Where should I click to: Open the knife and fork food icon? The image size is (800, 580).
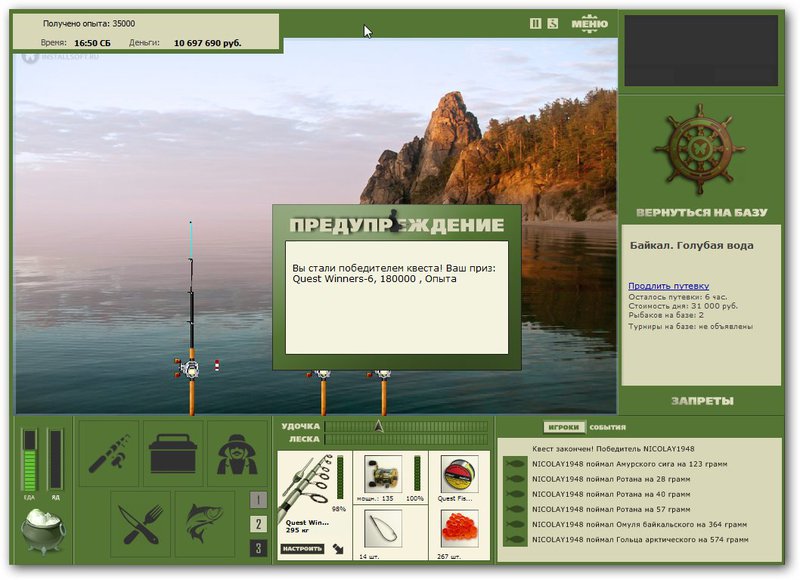pos(140,524)
